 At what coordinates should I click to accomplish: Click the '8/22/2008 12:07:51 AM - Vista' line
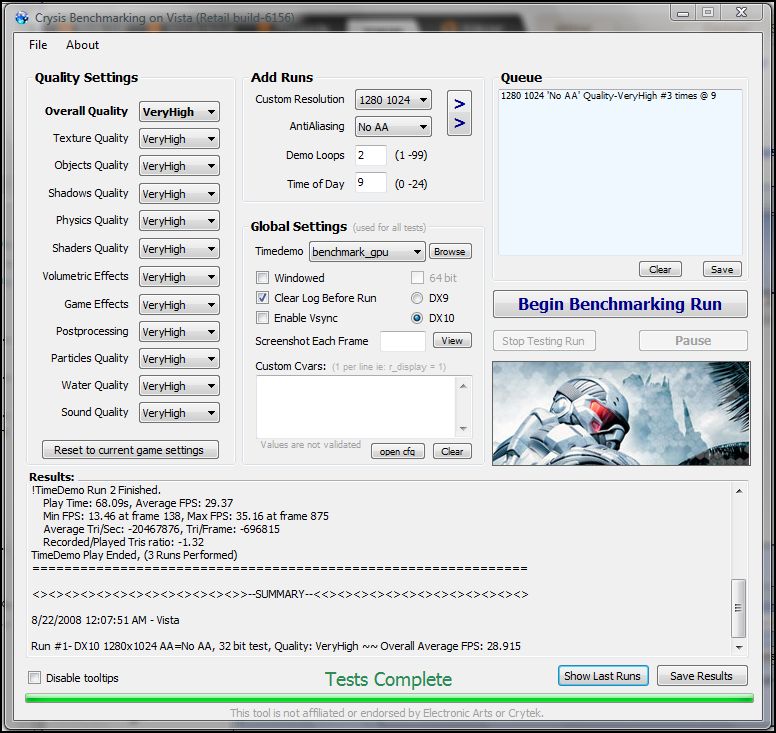pos(105,620)
